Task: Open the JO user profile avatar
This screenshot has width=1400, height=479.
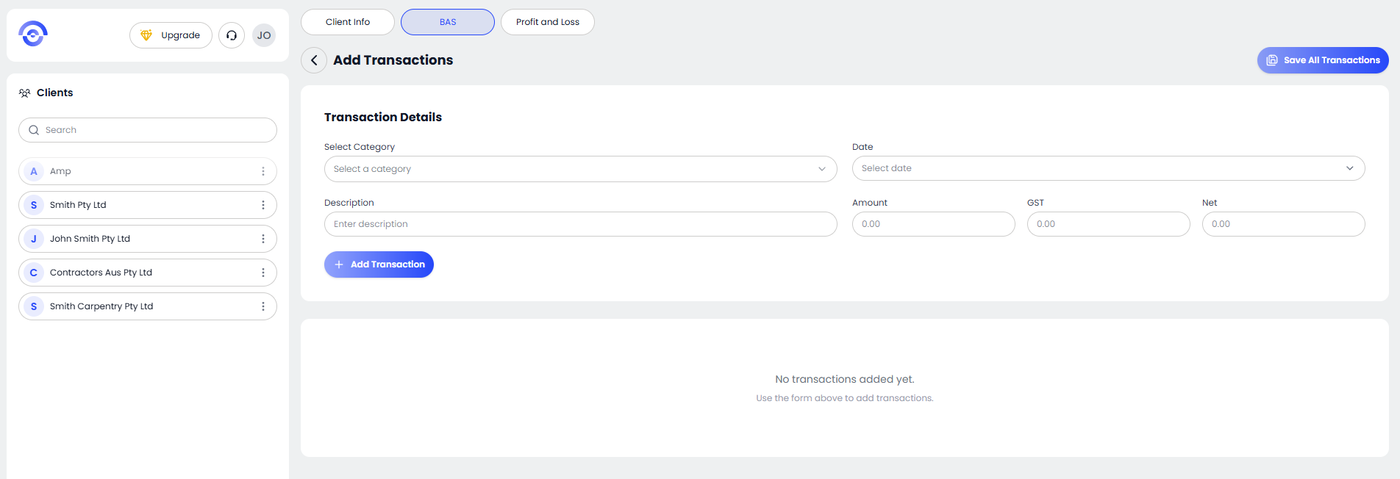Action: pyautogui.click(x=264, y=35)
